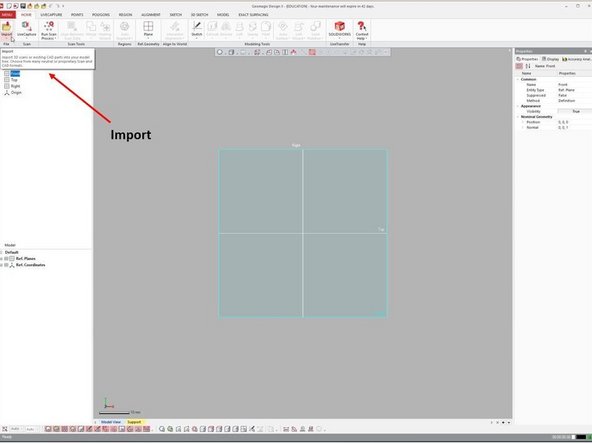Screen dimensions: 592x444
Task: Toggle visibility of Ref. Coordinates in Model tree
Action: 6,265
